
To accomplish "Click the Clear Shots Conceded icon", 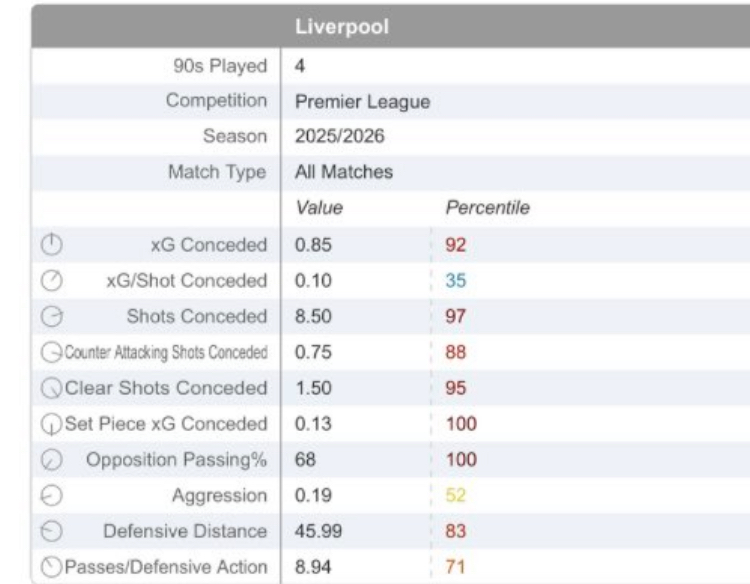I will point(53,387).
